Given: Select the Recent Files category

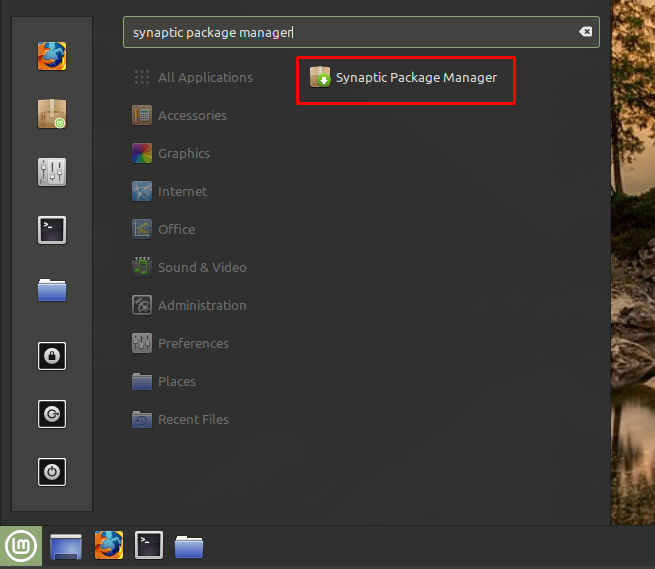Looking at the screenshot, I should click(x=181, y=419).
